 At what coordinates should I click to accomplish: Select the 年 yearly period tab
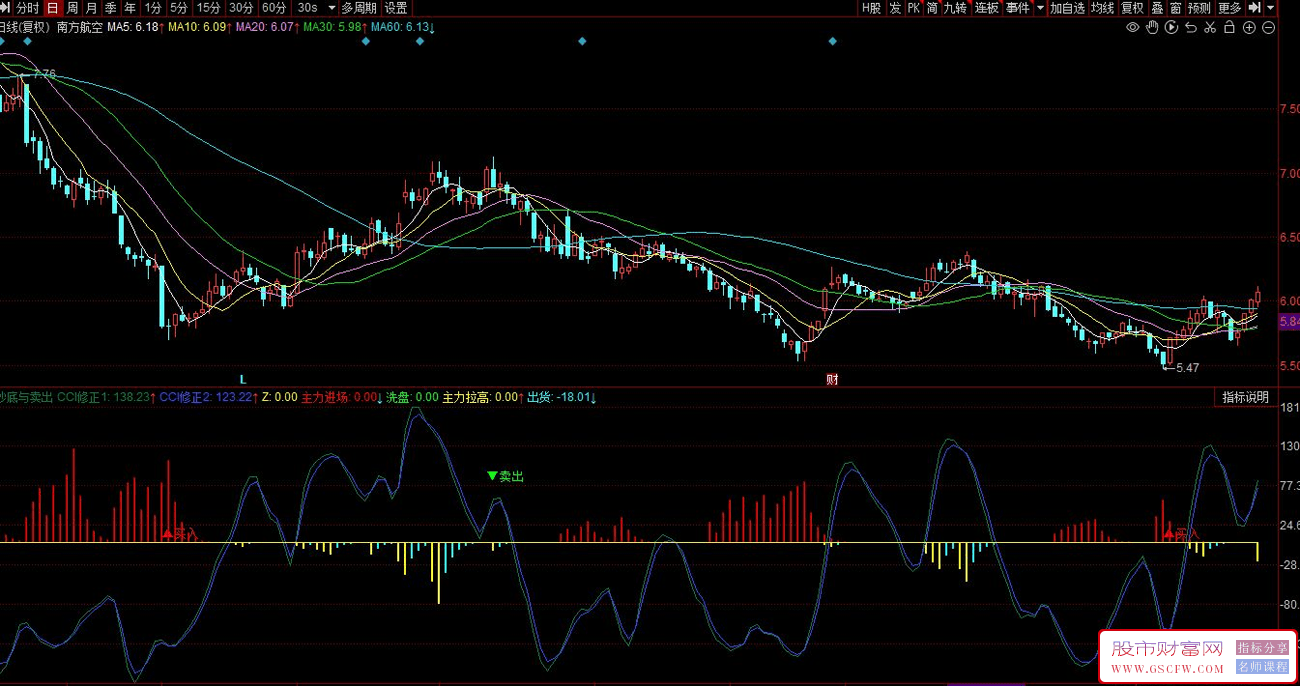(129, 8)
